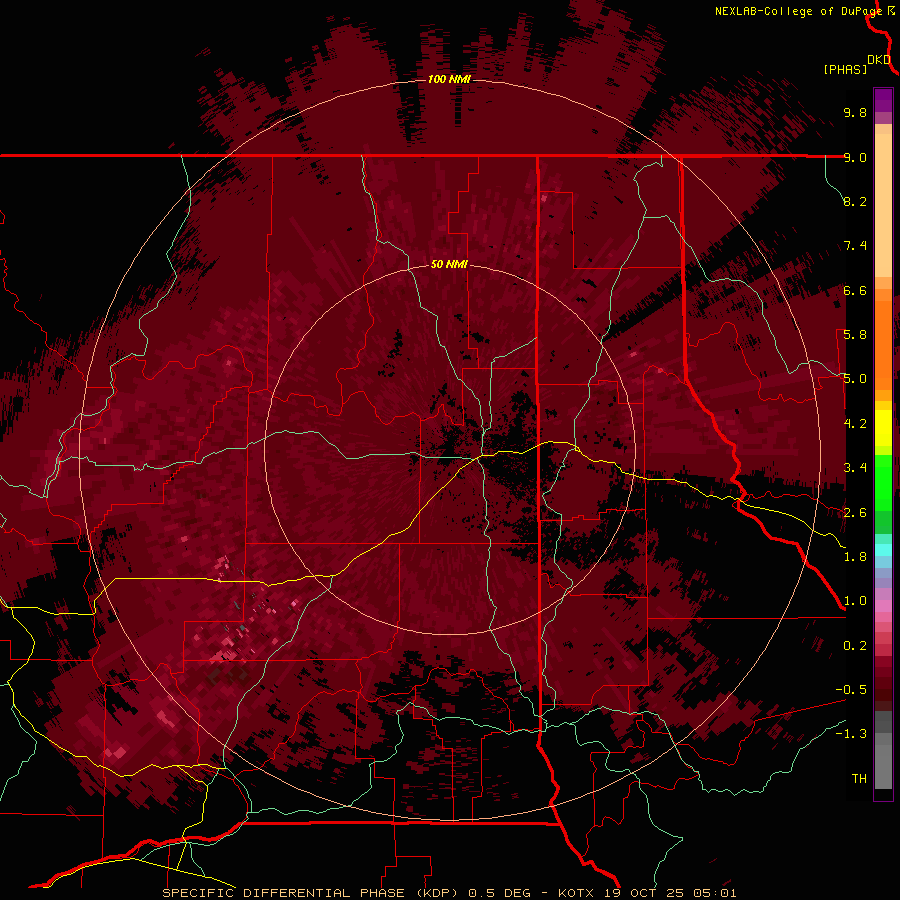
Task: Click the -1.3 color scale value
Action: pos(851,734)
